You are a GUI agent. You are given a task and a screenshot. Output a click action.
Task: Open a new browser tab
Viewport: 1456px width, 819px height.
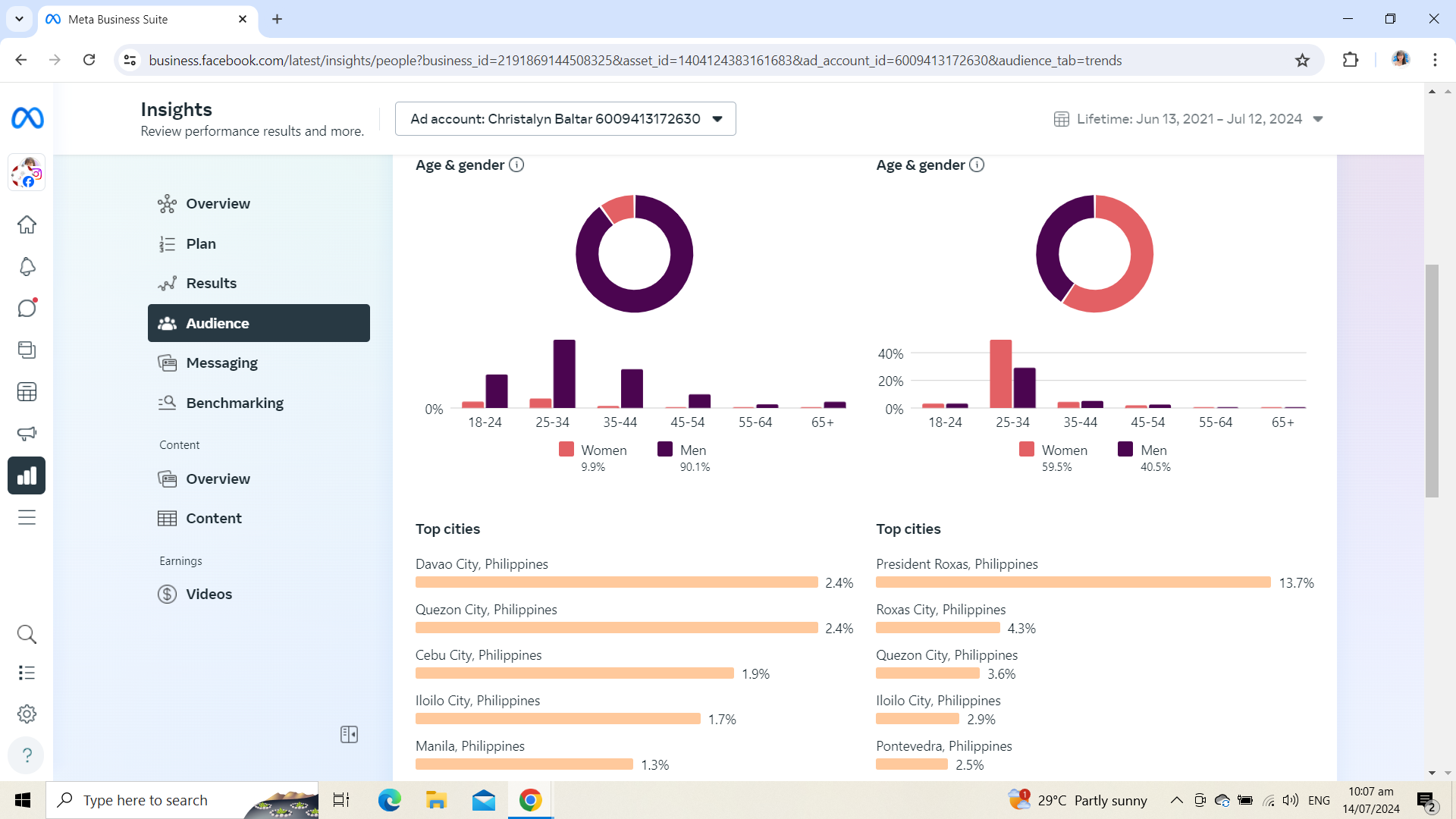click(x=277, y=19)
